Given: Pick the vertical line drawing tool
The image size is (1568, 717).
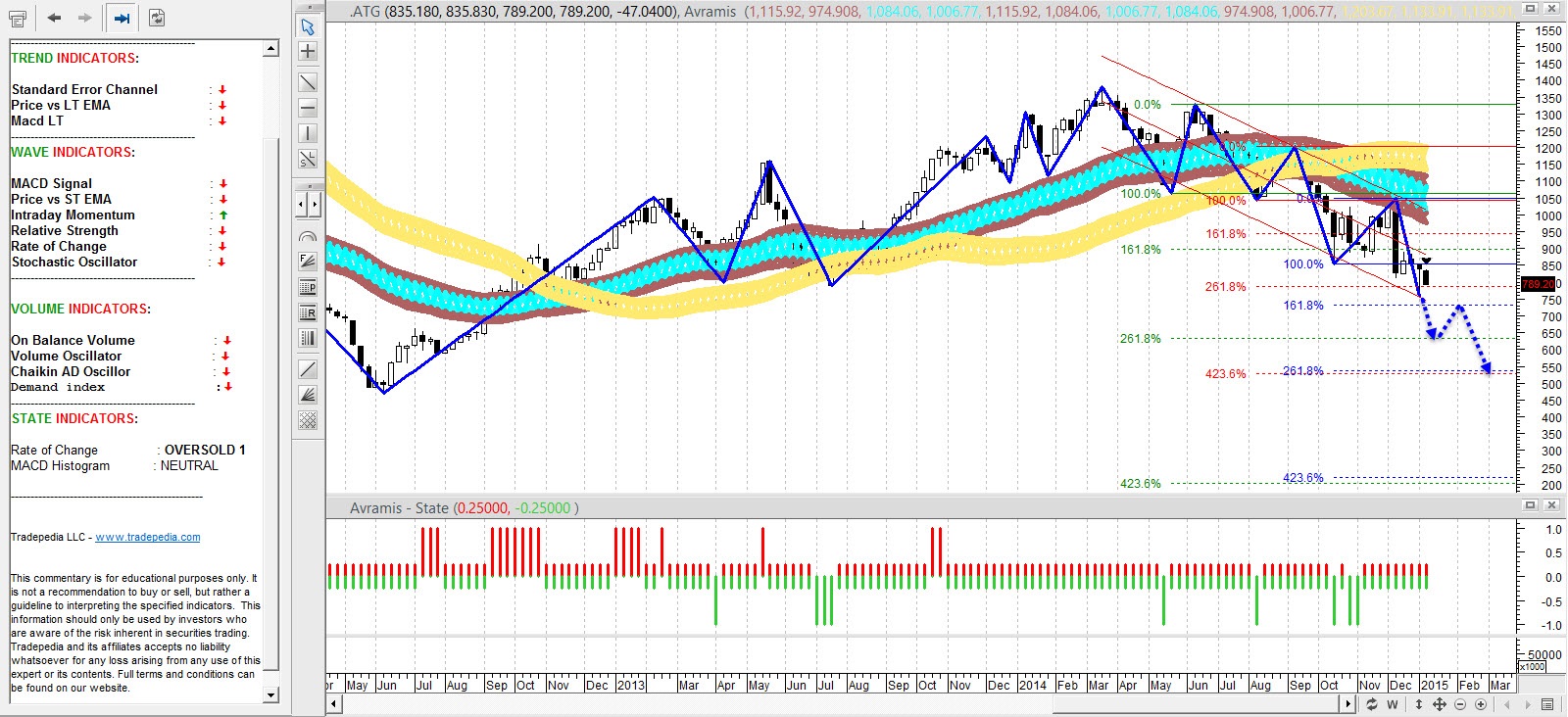Looking at the screenshot, I should [x=308, y=133].
